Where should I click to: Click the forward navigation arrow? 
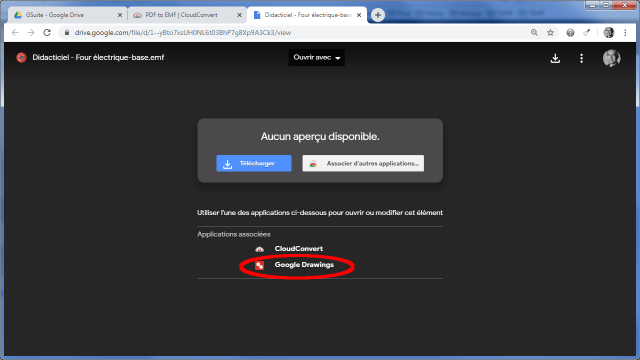[31, 33]
